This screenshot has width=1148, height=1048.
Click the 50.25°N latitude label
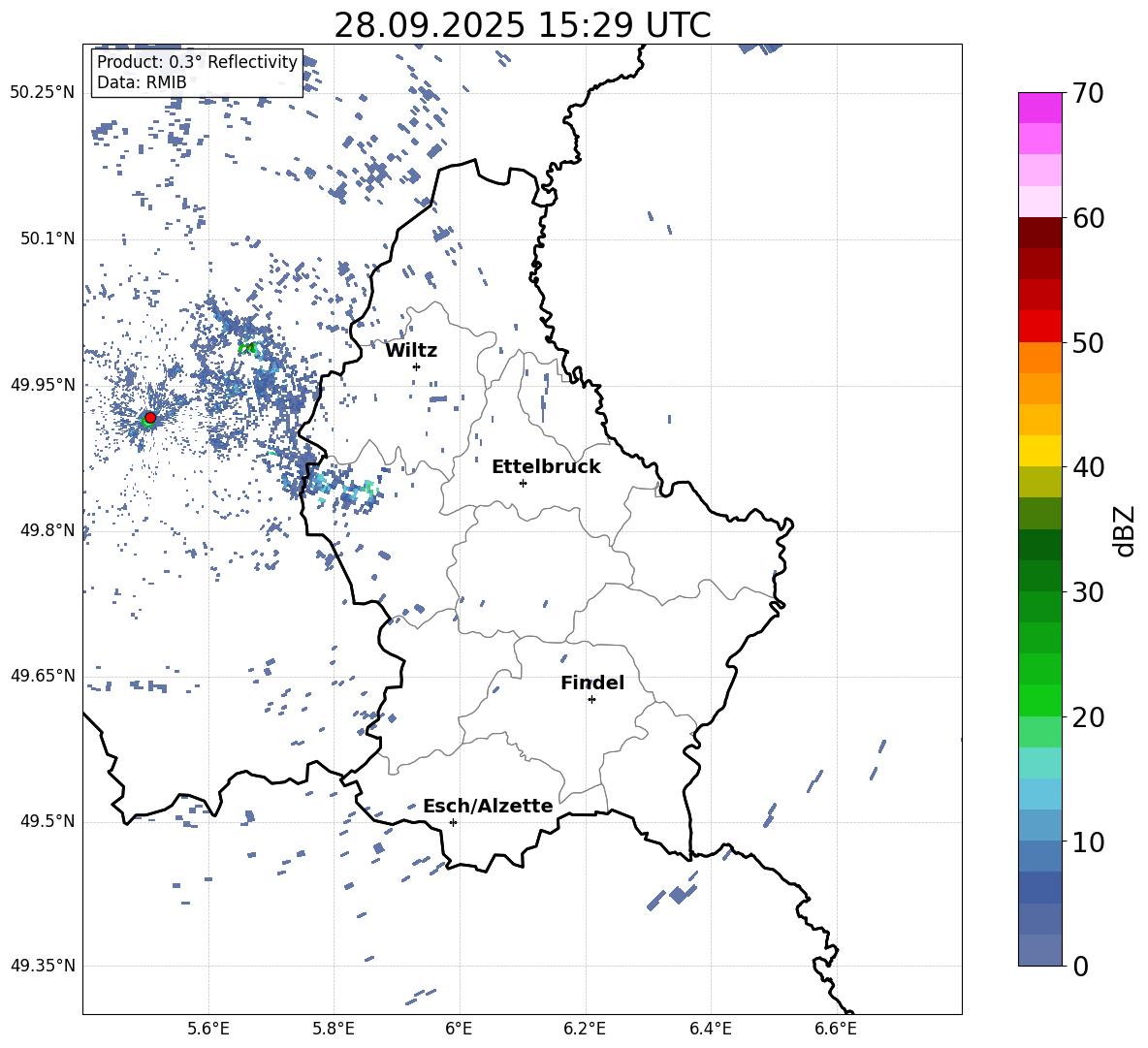point(43,93)
